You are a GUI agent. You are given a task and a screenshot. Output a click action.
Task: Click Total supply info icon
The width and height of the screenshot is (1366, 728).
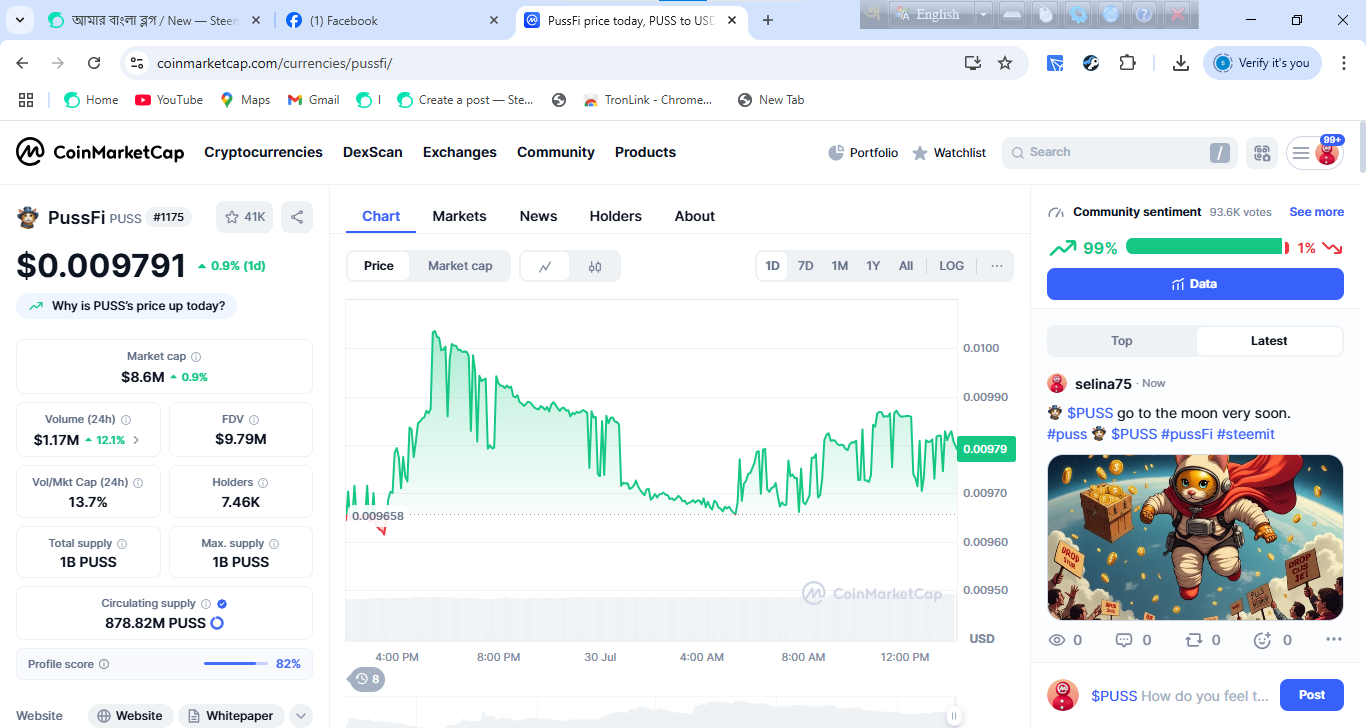[122, 544]
